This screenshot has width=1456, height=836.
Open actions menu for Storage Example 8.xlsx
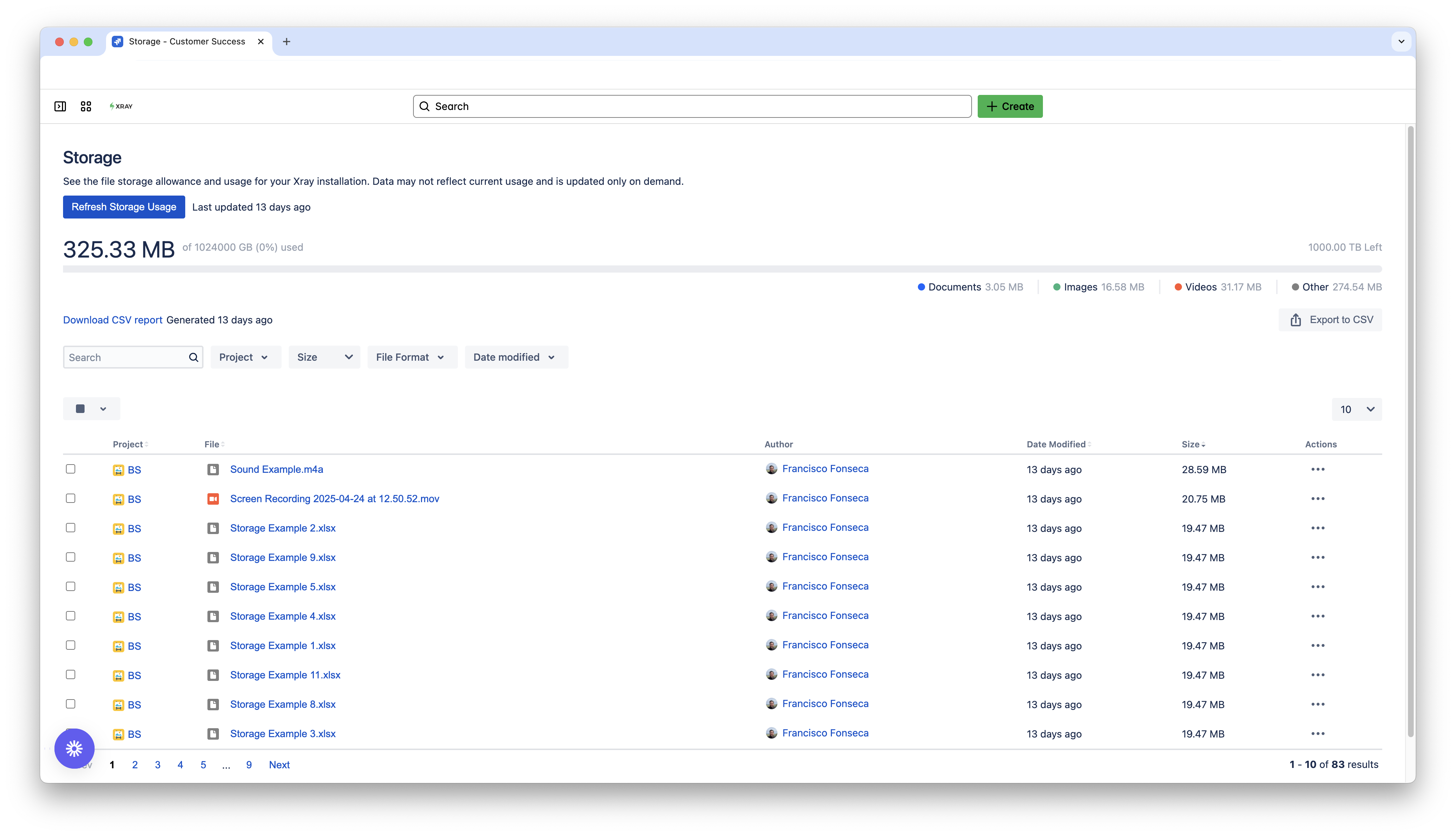(1318, 704)
